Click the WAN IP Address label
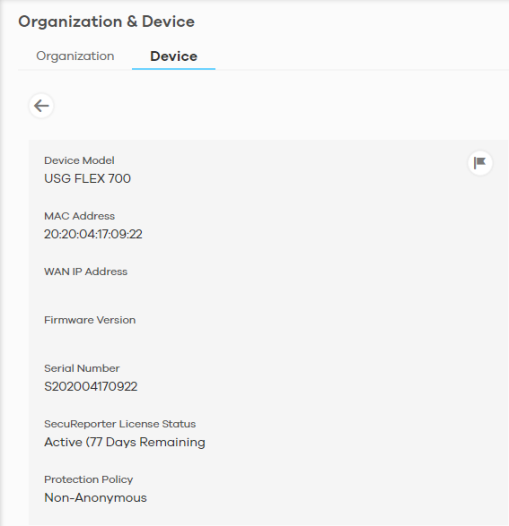 click(x=86, y=271)
